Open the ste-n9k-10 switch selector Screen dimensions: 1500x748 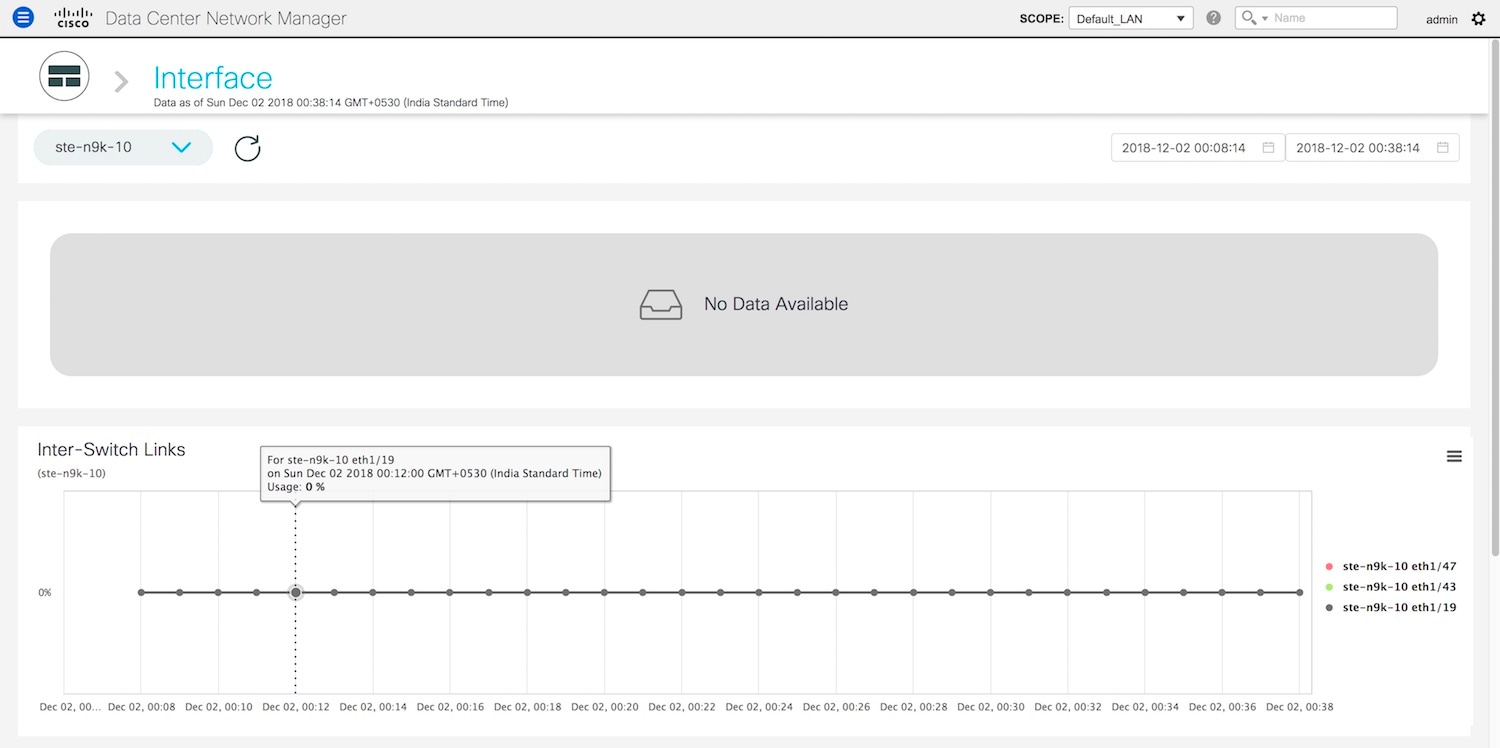[123, 147]
